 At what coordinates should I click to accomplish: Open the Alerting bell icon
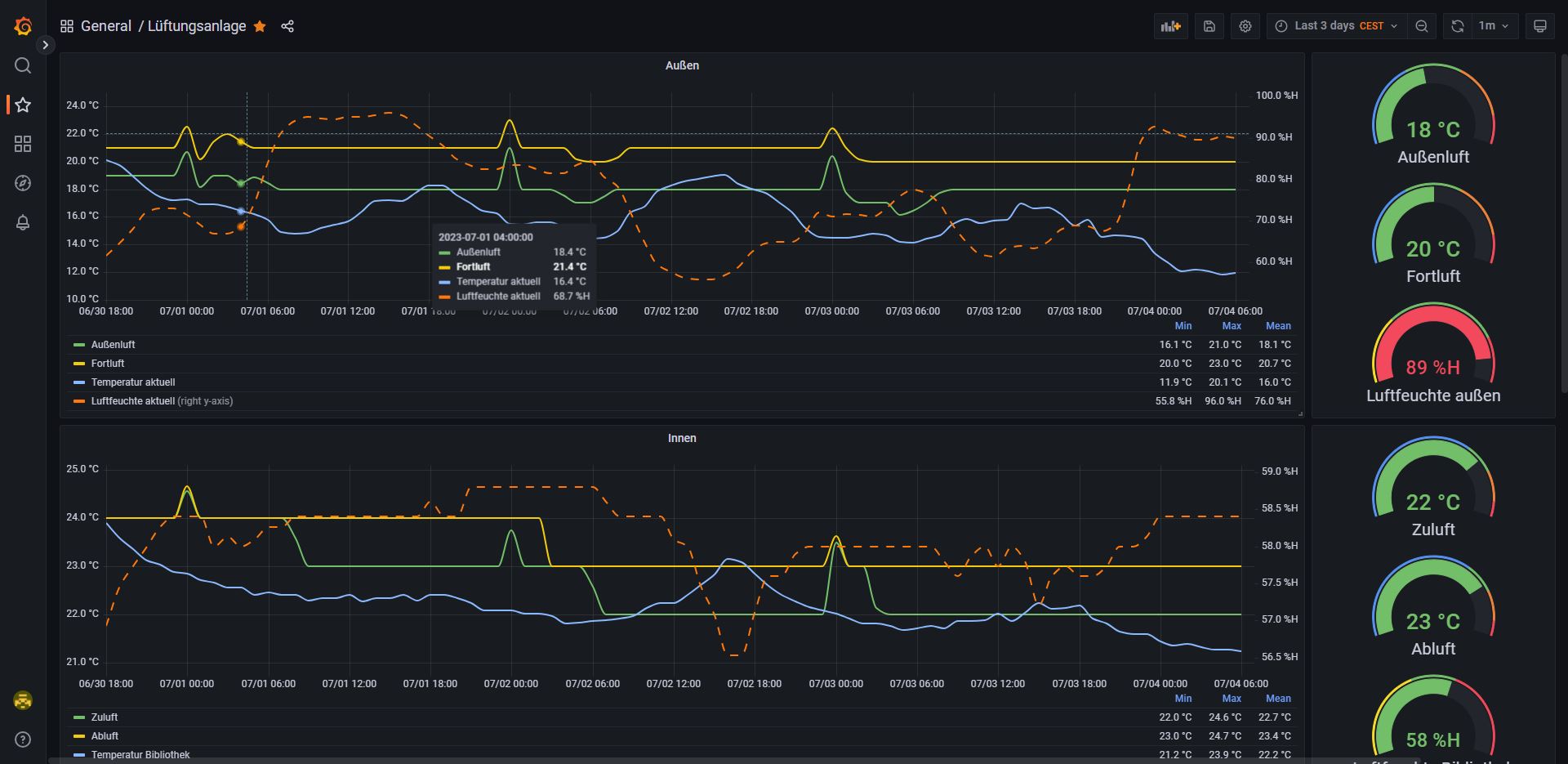[23, 222]
